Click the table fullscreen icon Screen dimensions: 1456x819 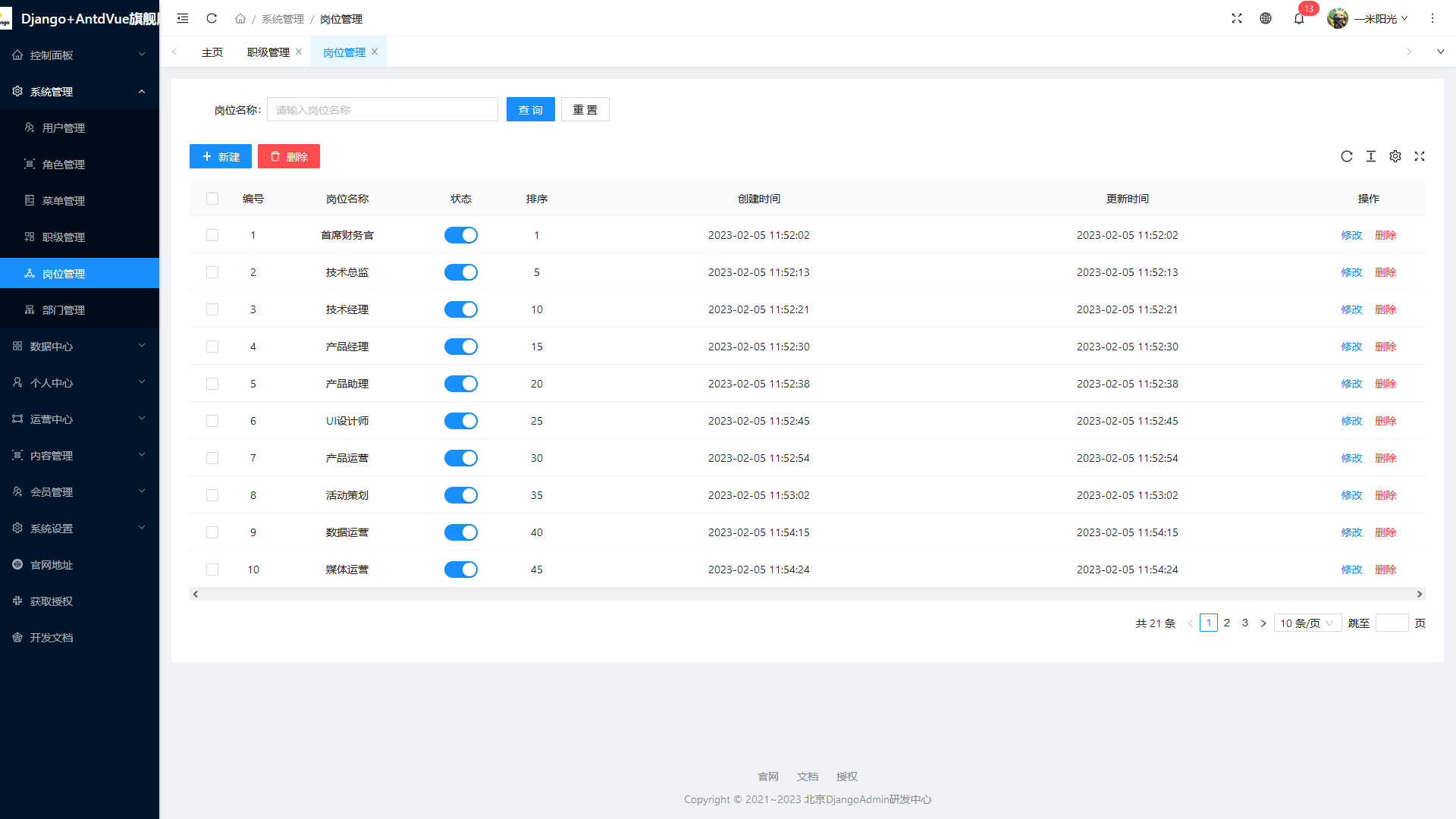click(1420, 156)
